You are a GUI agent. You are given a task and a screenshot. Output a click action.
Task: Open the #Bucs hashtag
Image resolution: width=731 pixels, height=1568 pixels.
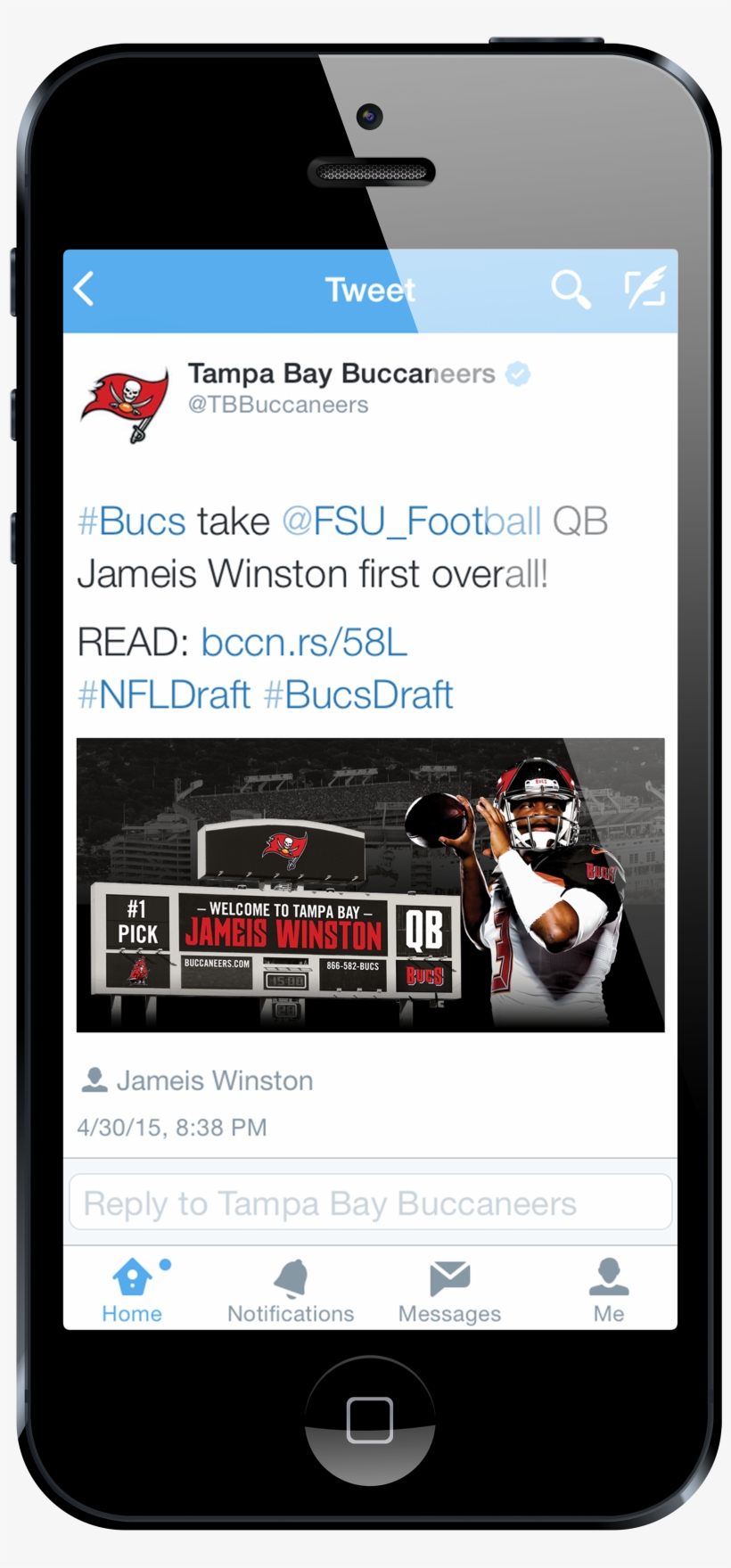pyautogui.click(x=132, y=521)
